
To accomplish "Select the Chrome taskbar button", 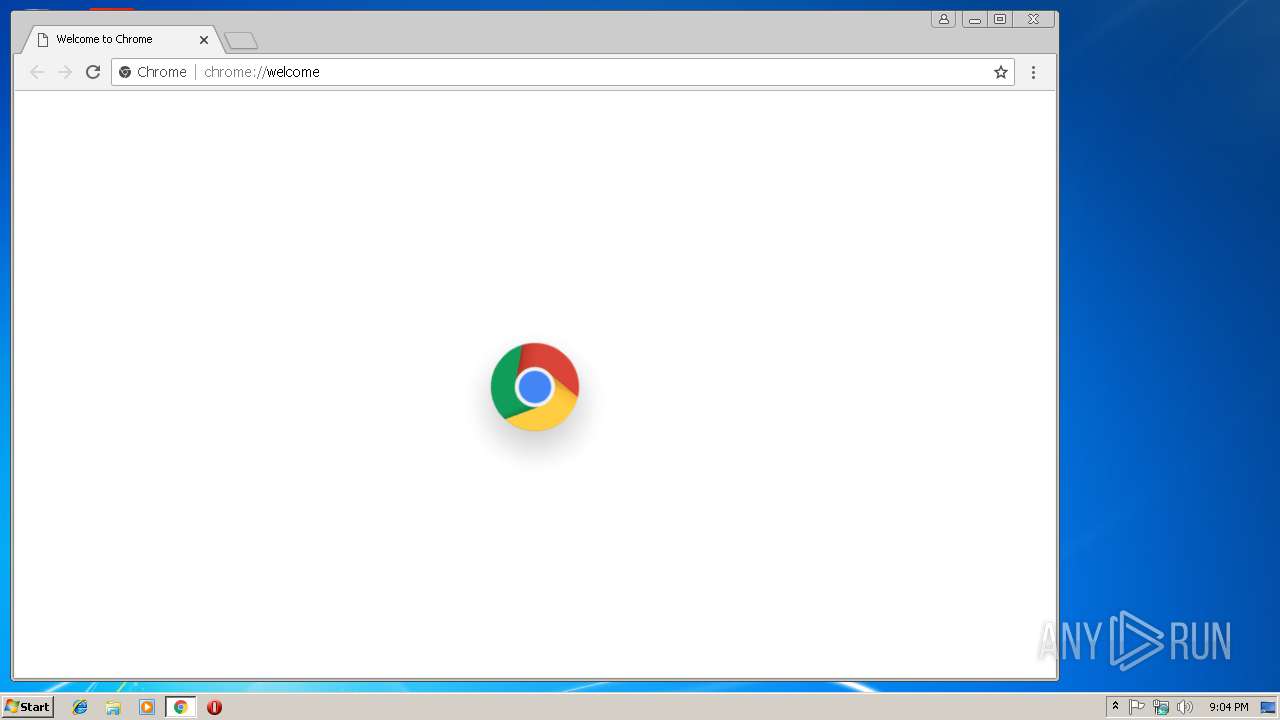I will click(x=180, y=707).
